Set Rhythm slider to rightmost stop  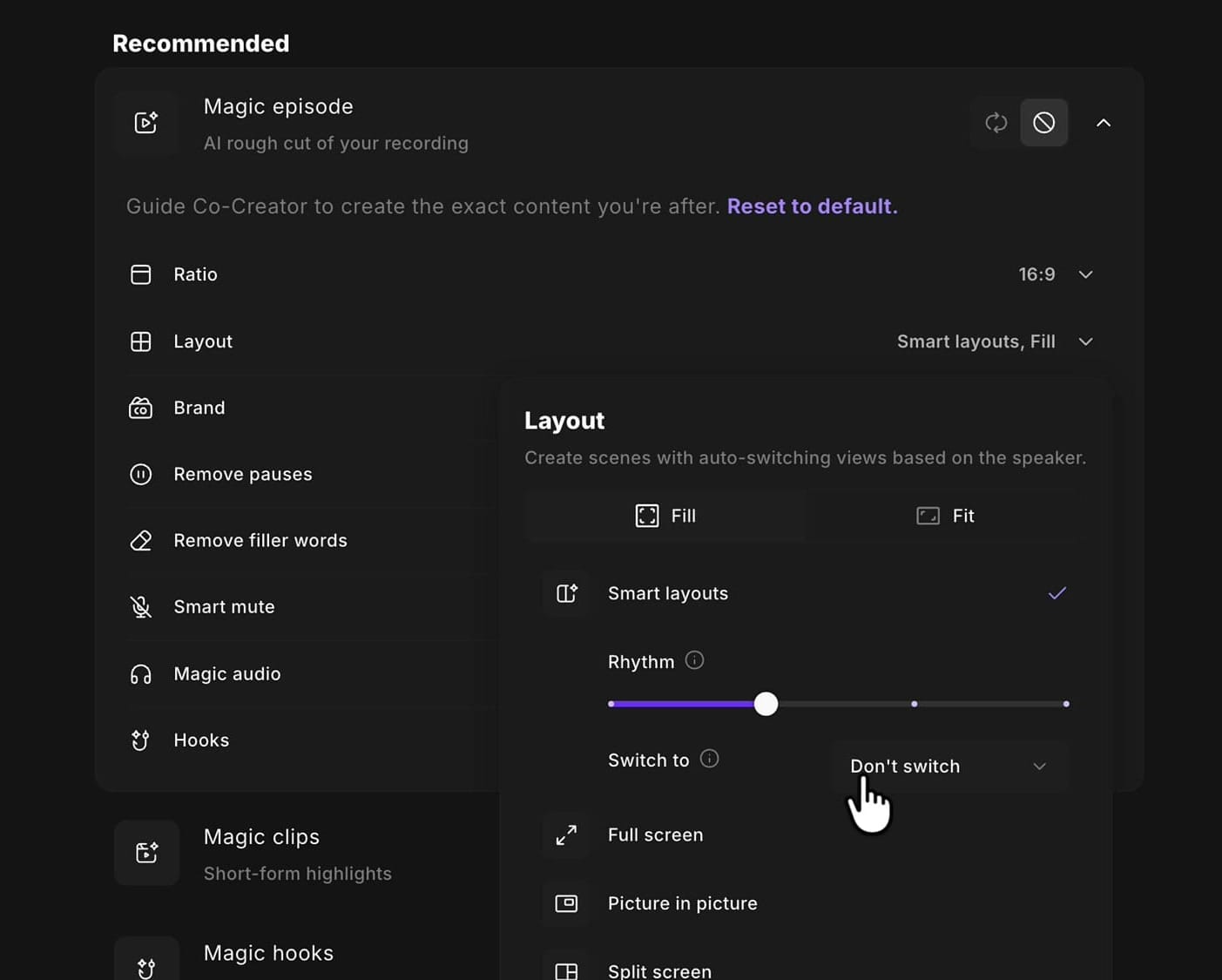[x=1066, y=704]
